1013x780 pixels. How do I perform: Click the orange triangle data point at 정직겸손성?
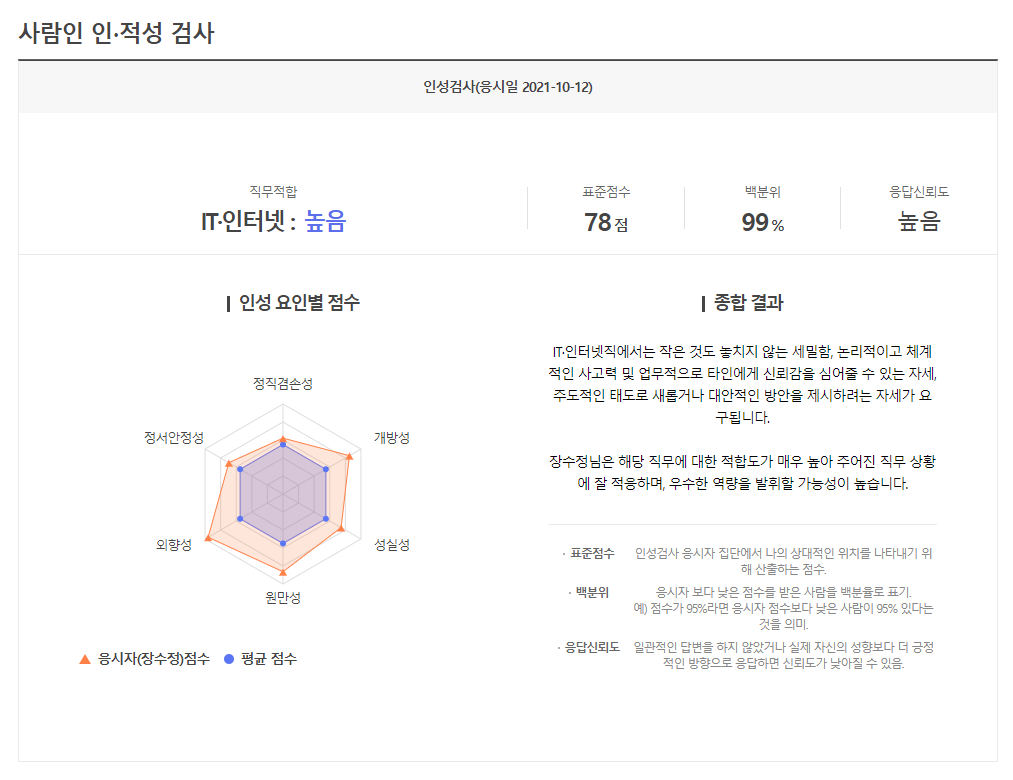(x=283, y=440)
